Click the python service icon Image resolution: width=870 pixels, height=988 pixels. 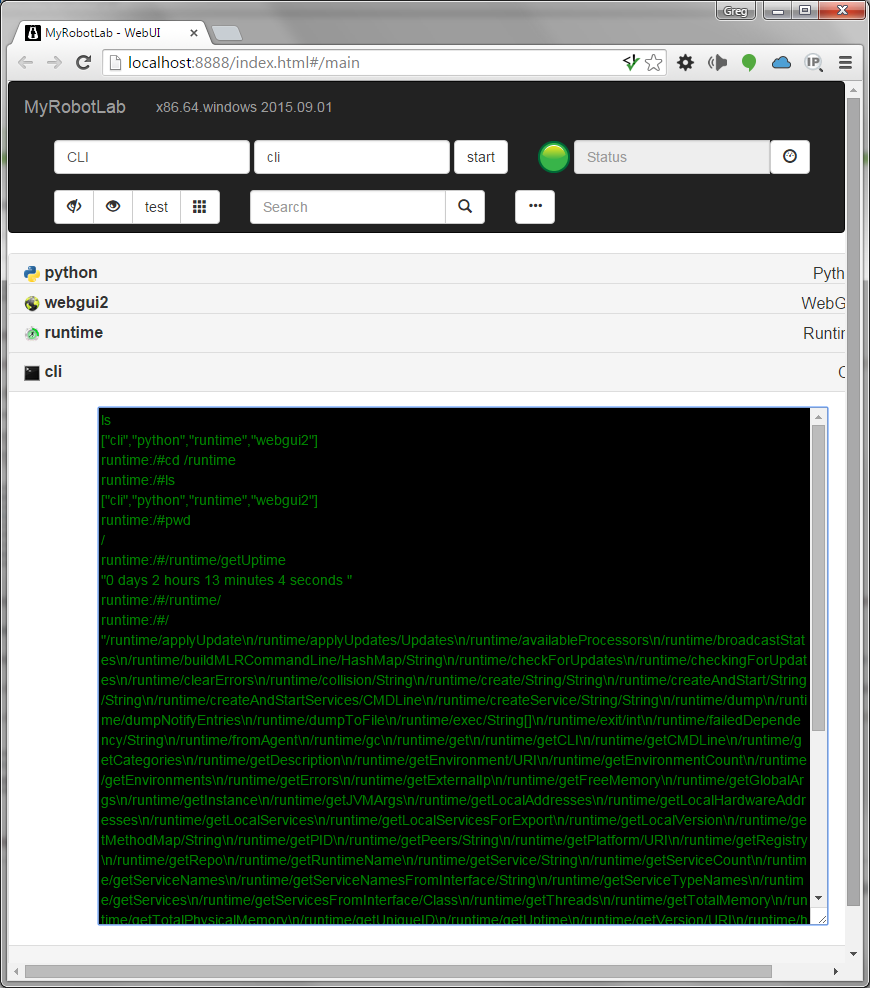point(31,273)
